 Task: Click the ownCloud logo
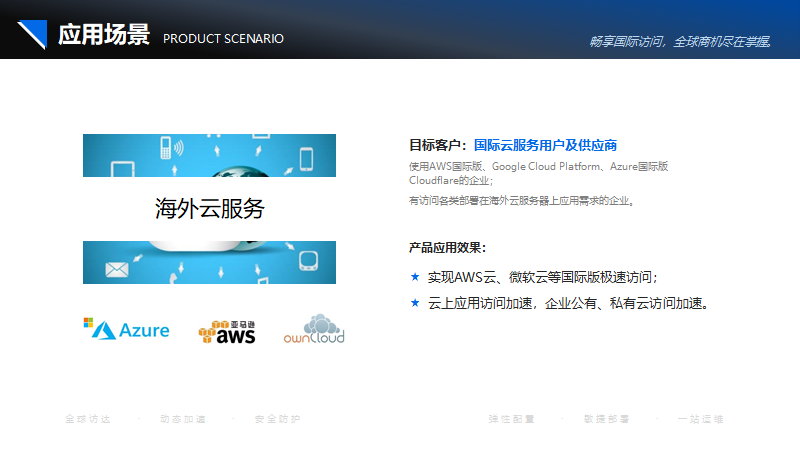click(x=314, y=329)
